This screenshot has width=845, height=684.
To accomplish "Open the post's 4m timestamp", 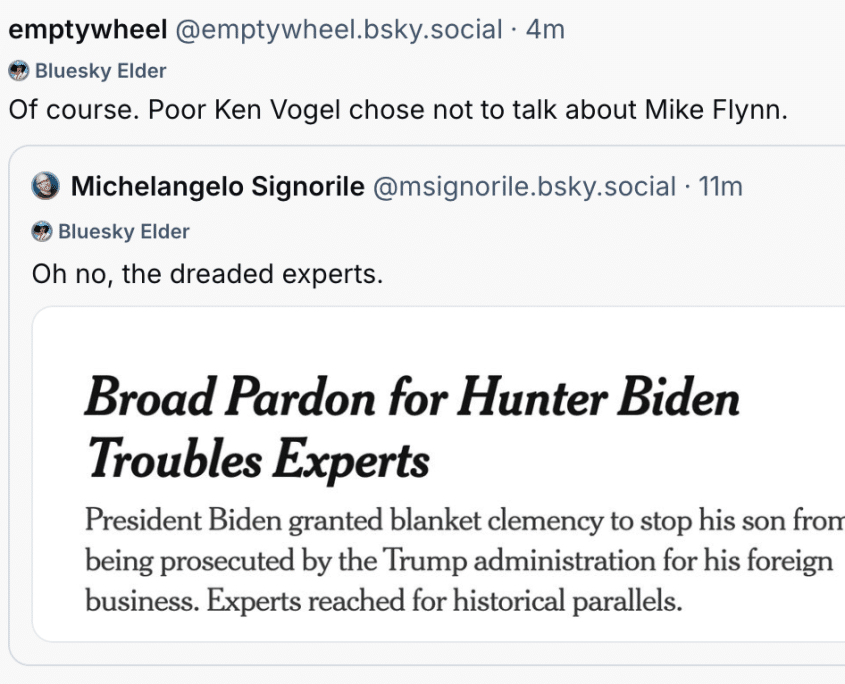I will (x=545, y=30).
